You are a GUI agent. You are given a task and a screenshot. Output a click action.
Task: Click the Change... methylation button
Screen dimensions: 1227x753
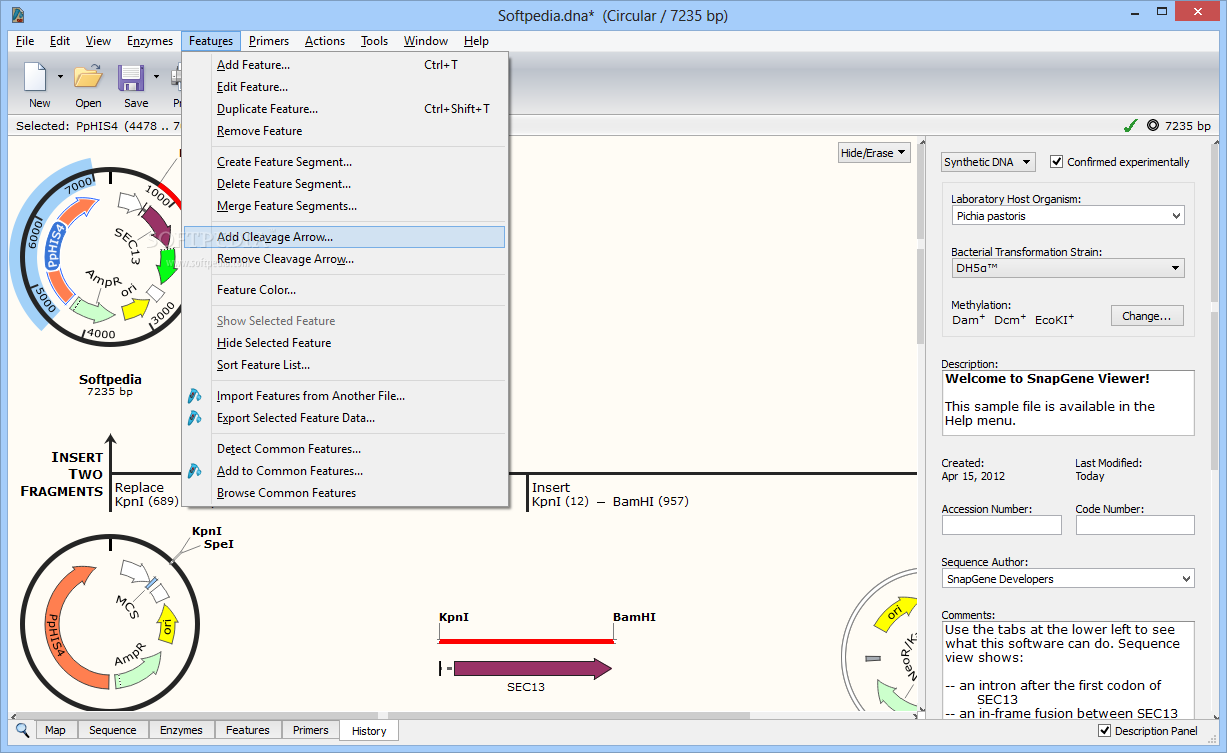point(1147,316)
